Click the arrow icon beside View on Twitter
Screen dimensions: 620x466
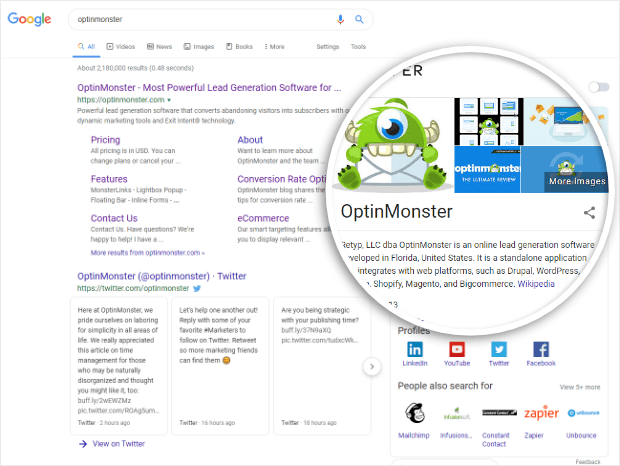click(x=83, y=444)
